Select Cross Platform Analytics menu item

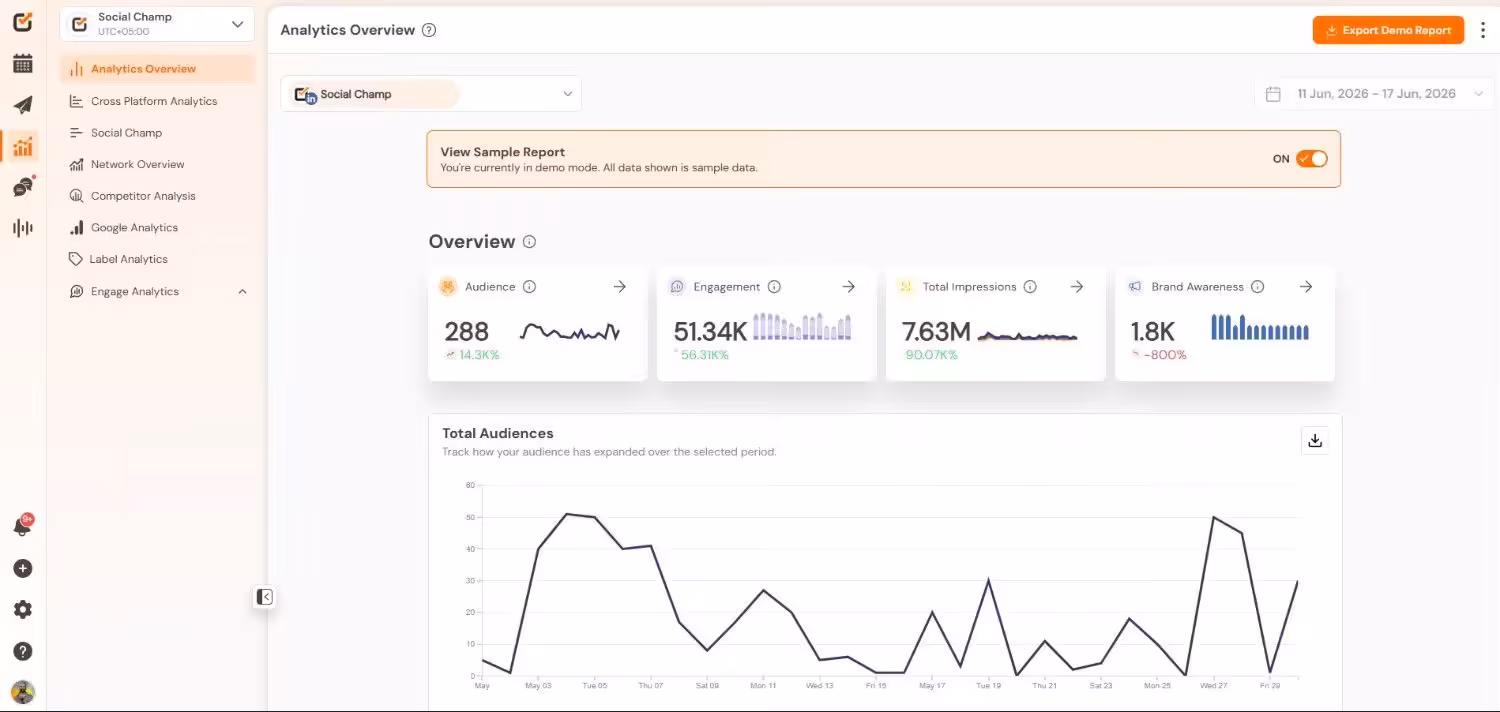tap(154, 101)
